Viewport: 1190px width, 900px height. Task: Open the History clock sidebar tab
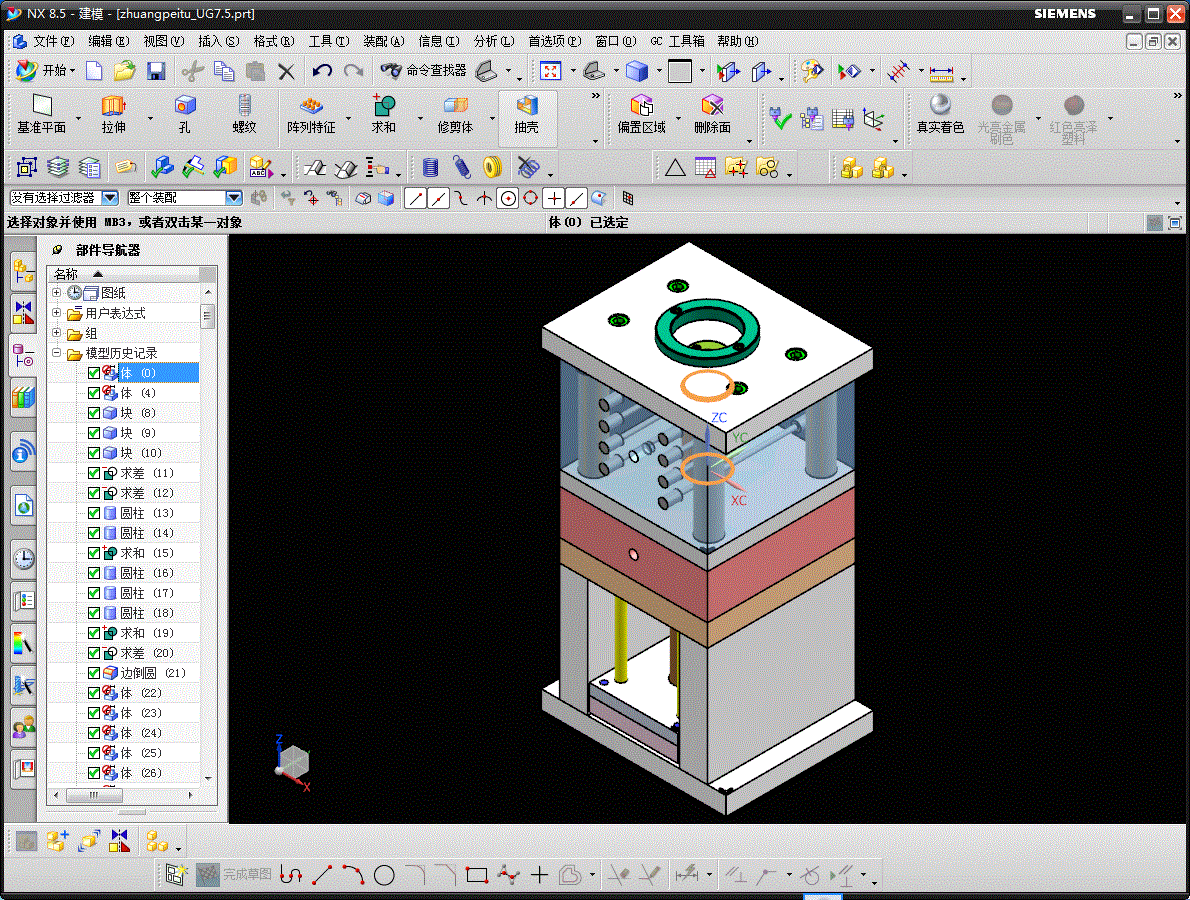pos(23,559)
